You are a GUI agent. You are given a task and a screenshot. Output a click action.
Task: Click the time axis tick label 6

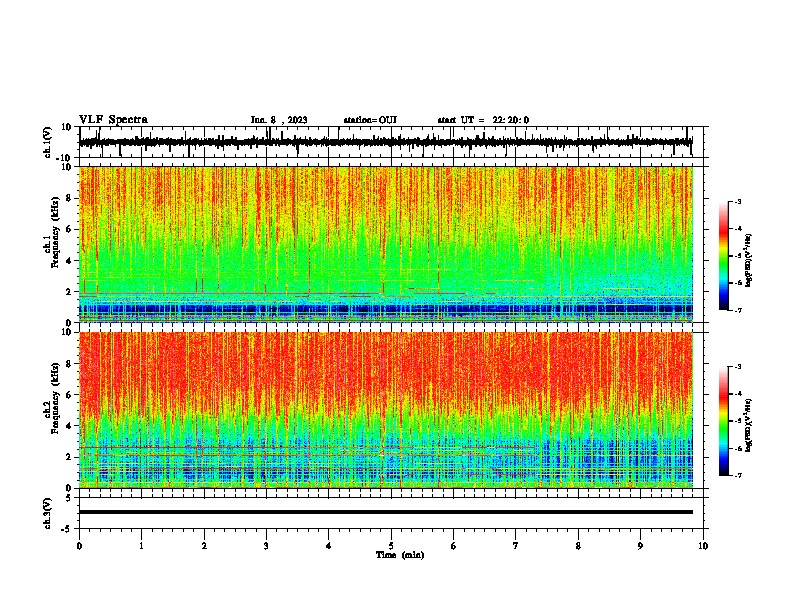454,546
